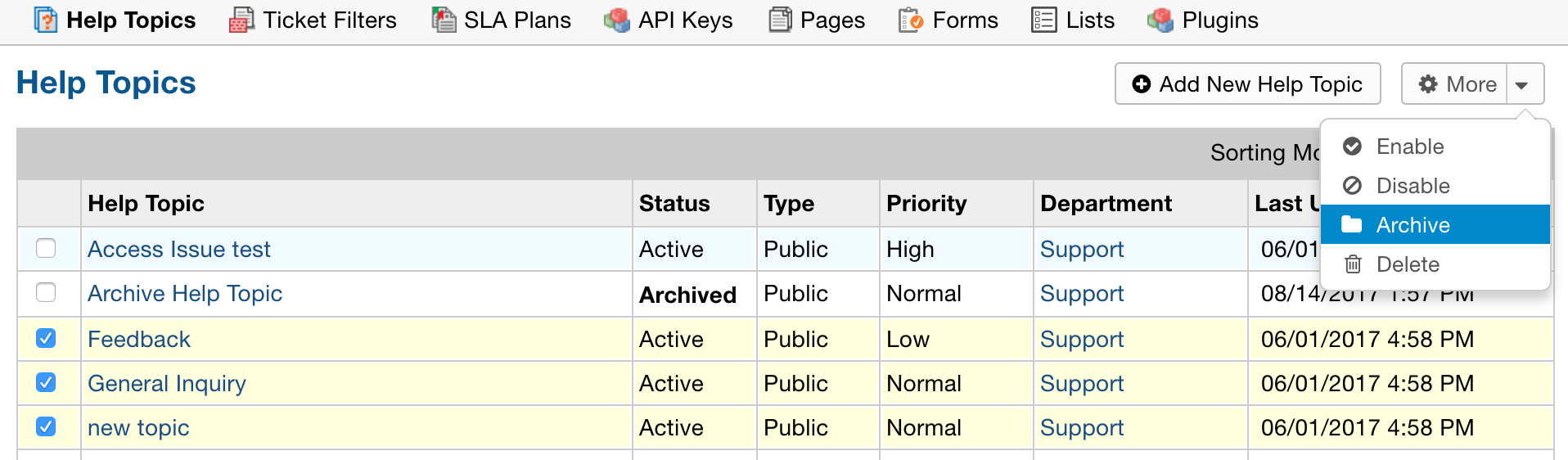The width and height of the screenshot is (1568, 460).
Task: Click the Enable checkmark icon in menu
Action: coord(1353,147)
